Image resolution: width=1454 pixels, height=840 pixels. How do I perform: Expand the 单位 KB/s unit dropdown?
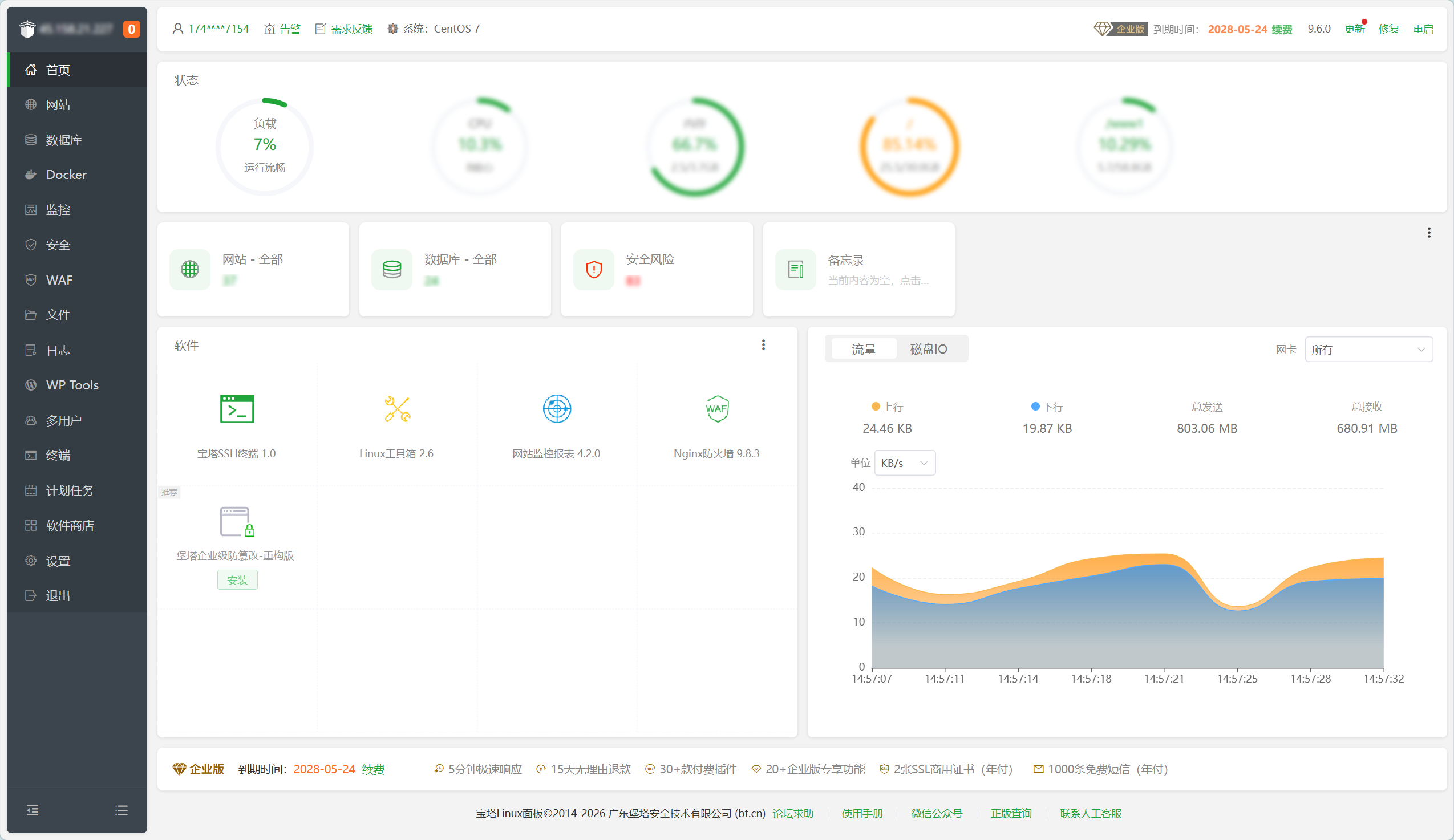click(x=905, y=463)
